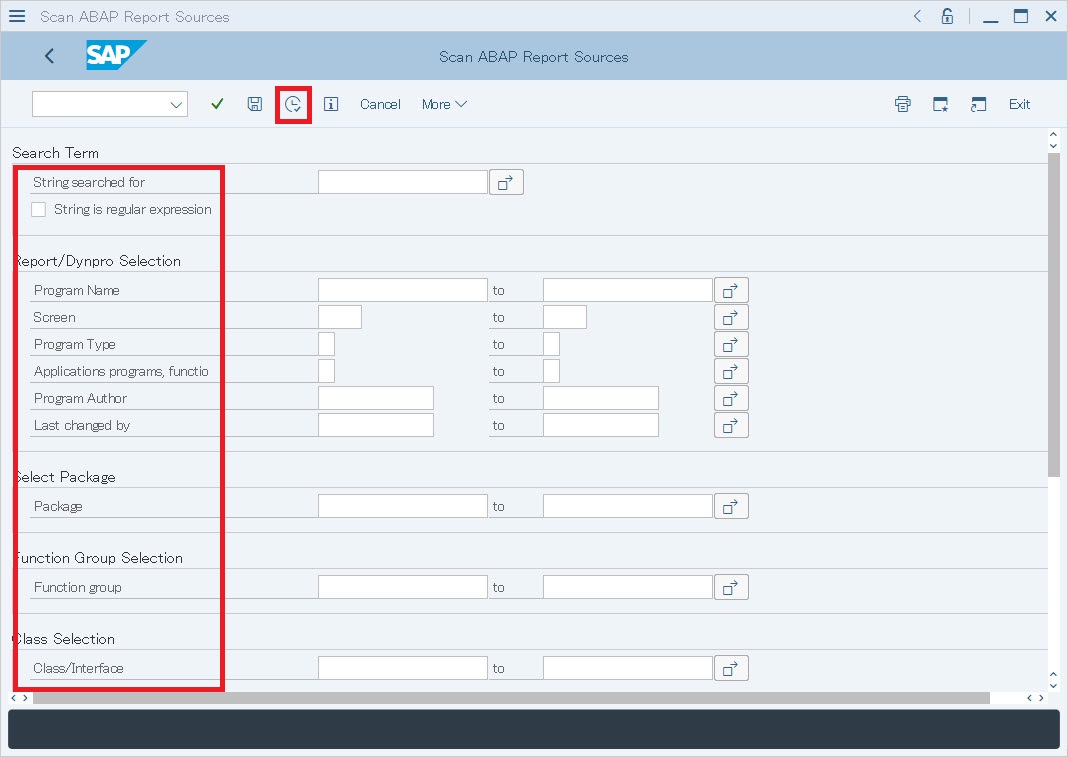Viewport: 1068px width, 757px height.
Task: Open multiple selection for Program Type
Action: click(x=731, y=344)
